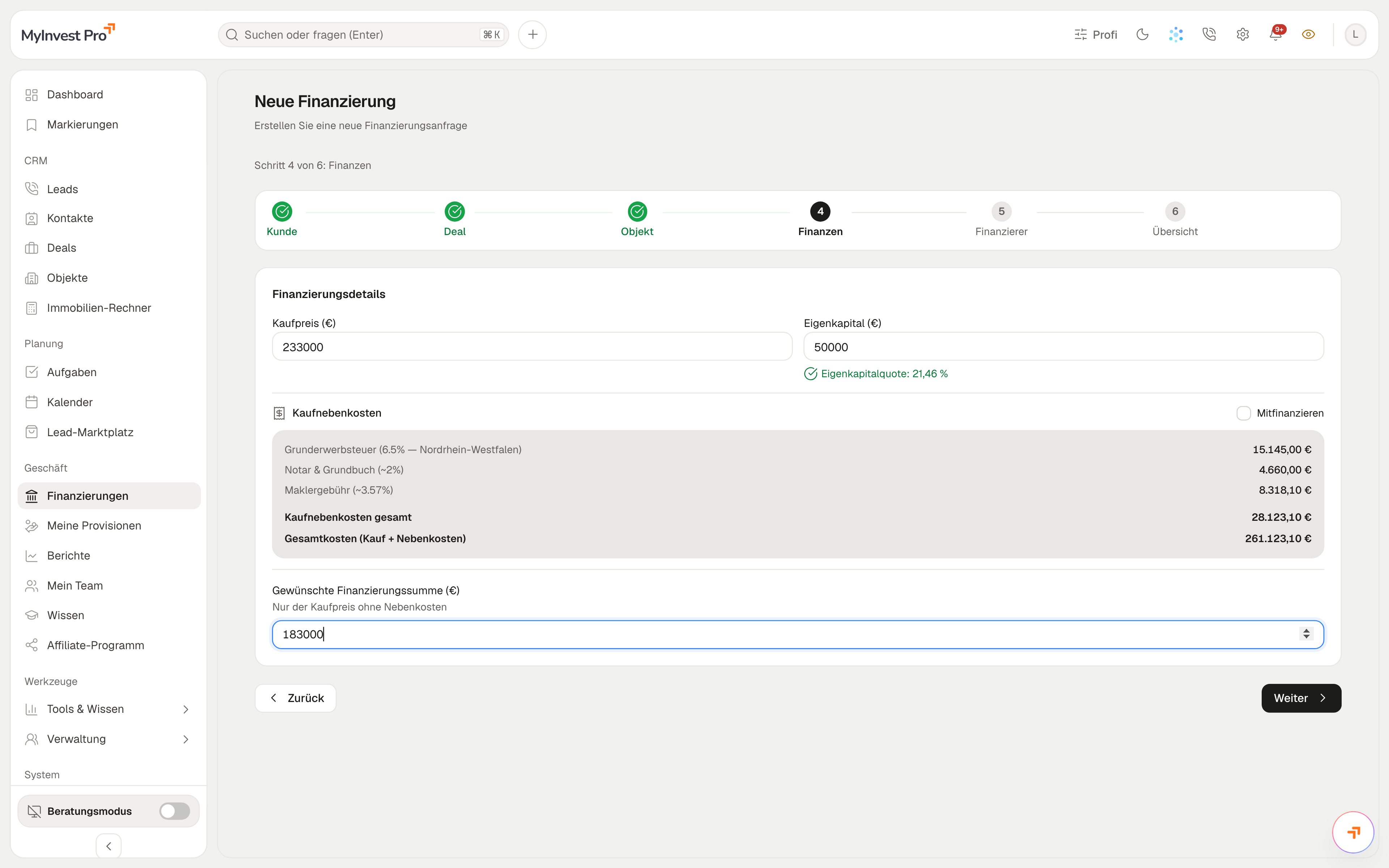
Task: Click the Beratungsmodus screen icon
Action: coord(34,811)
